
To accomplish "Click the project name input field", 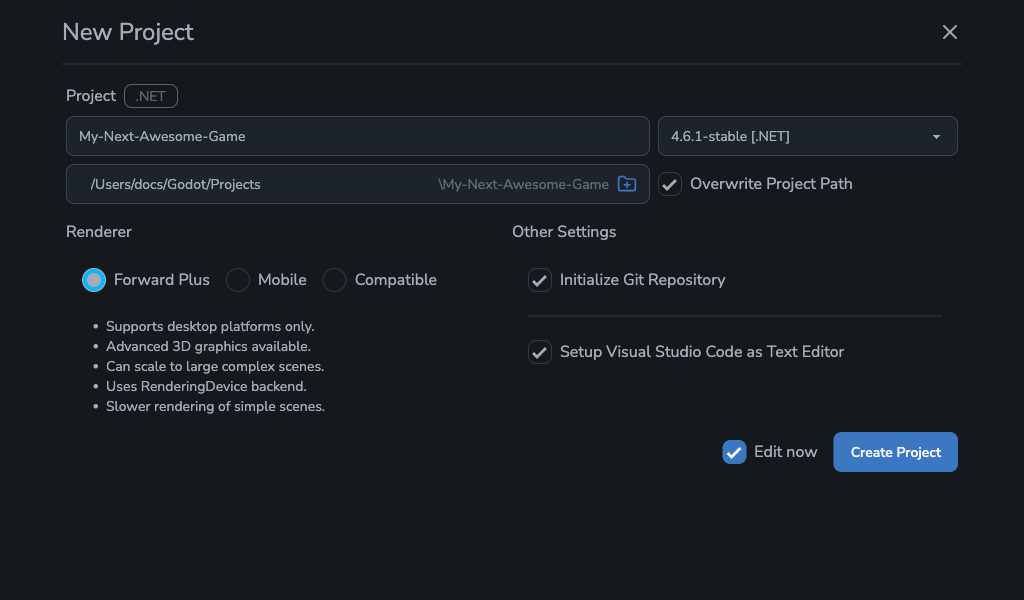I will (357, 136).
